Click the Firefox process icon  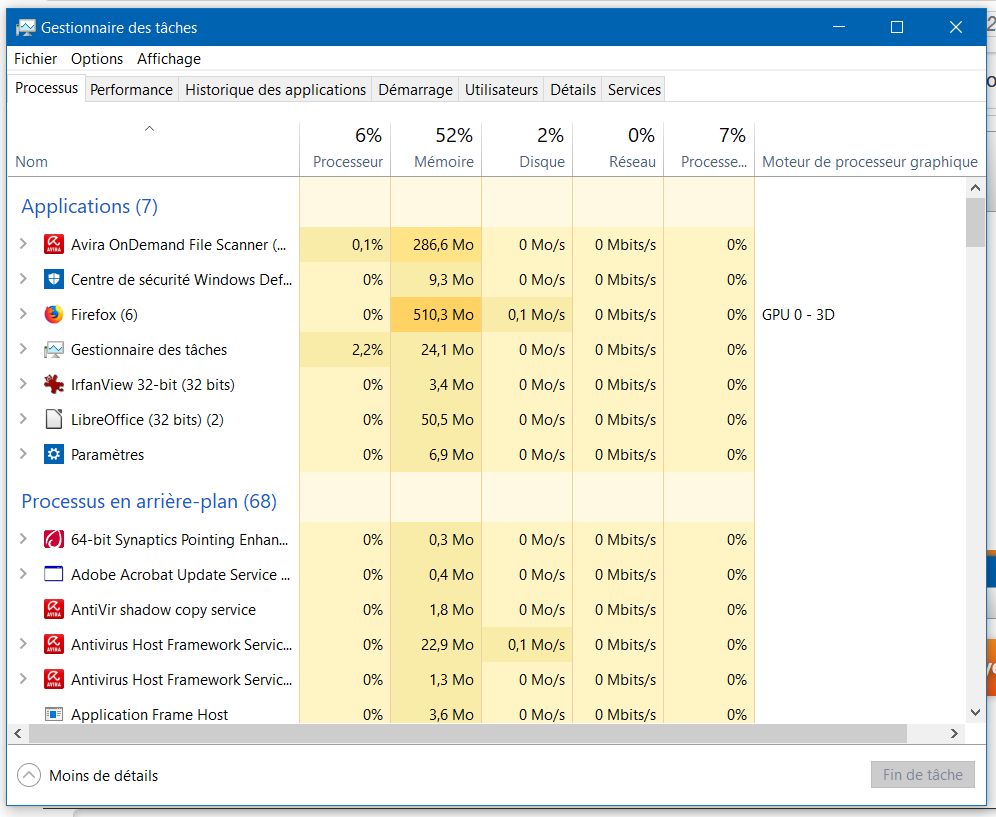54,315
